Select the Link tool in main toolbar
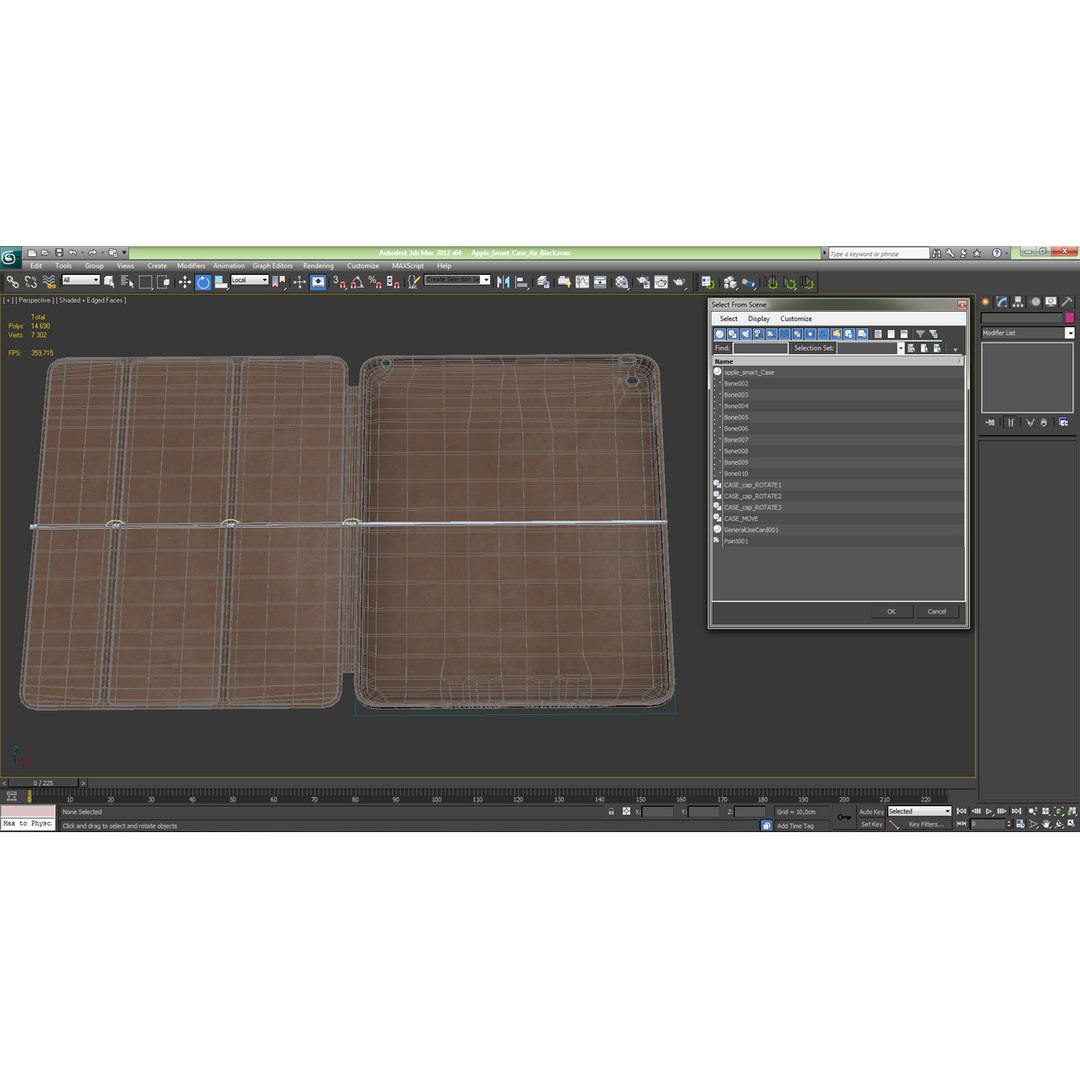The height and width of the screenshot is (1080, 1080). click(12, 282)
